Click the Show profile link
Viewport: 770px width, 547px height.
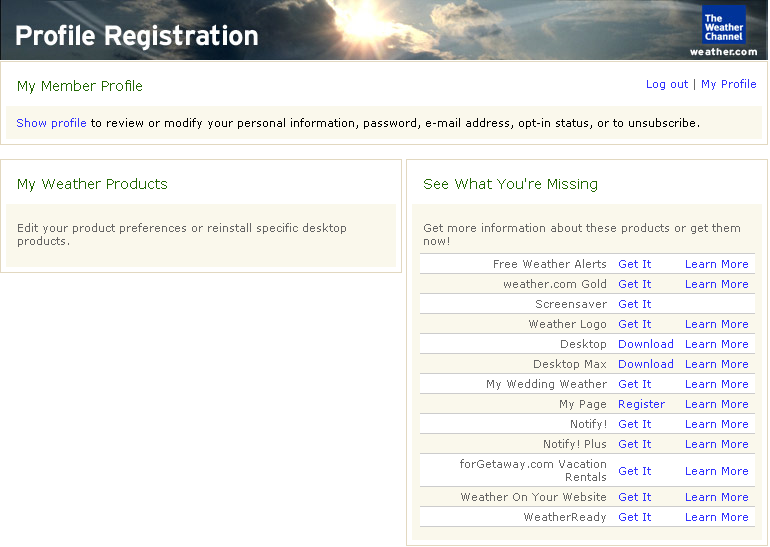[x=51, y=123]
